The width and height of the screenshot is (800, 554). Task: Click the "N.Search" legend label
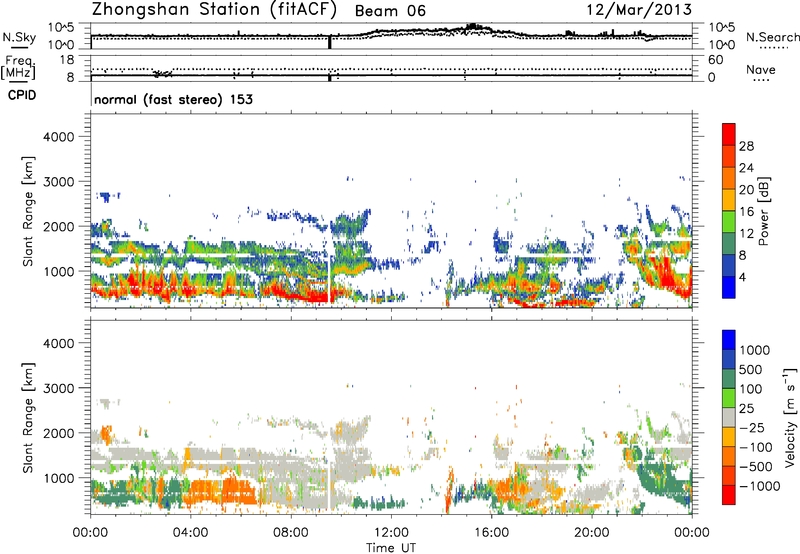tap(772, 37)
